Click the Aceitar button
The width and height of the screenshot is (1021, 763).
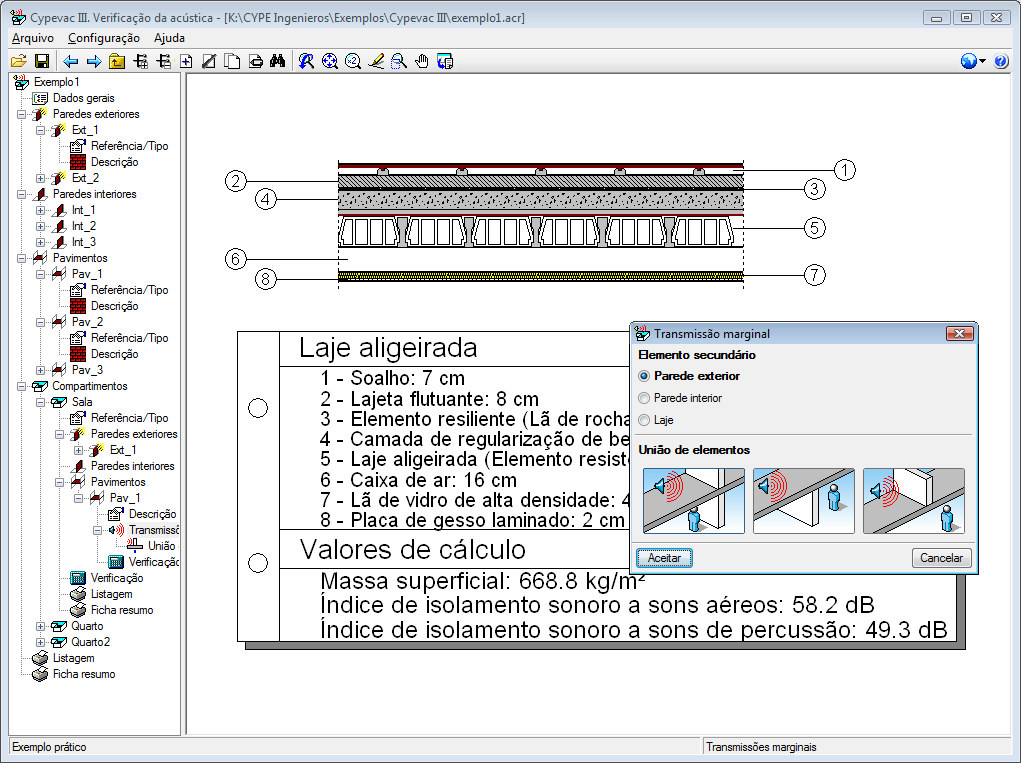664,558
